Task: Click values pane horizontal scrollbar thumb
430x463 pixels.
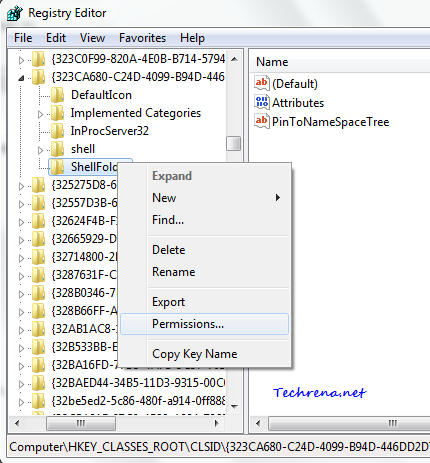Action: click(349, 424)
